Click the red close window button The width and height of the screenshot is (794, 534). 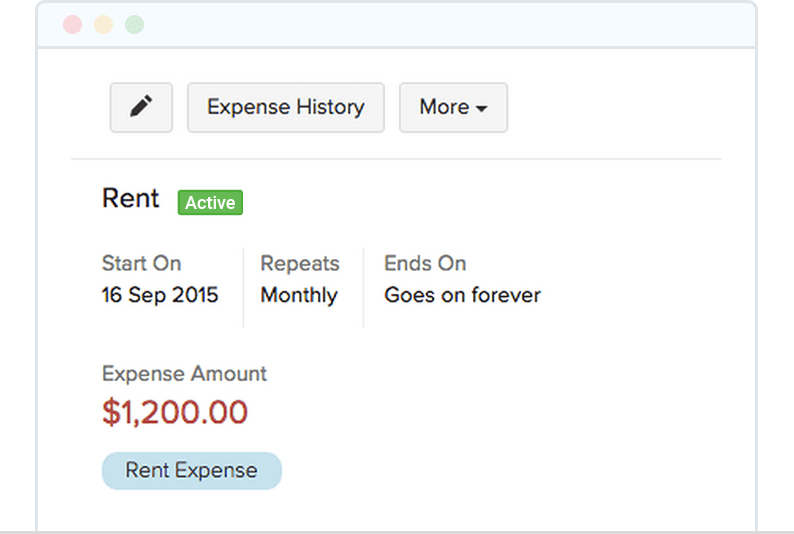click(x=72, y=25)
